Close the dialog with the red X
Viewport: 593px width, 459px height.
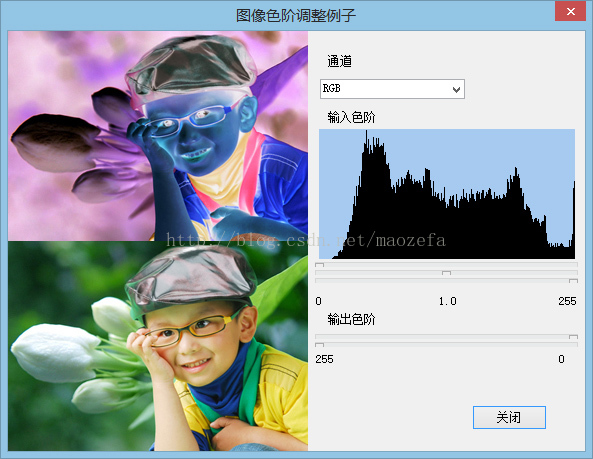point(571,12)
